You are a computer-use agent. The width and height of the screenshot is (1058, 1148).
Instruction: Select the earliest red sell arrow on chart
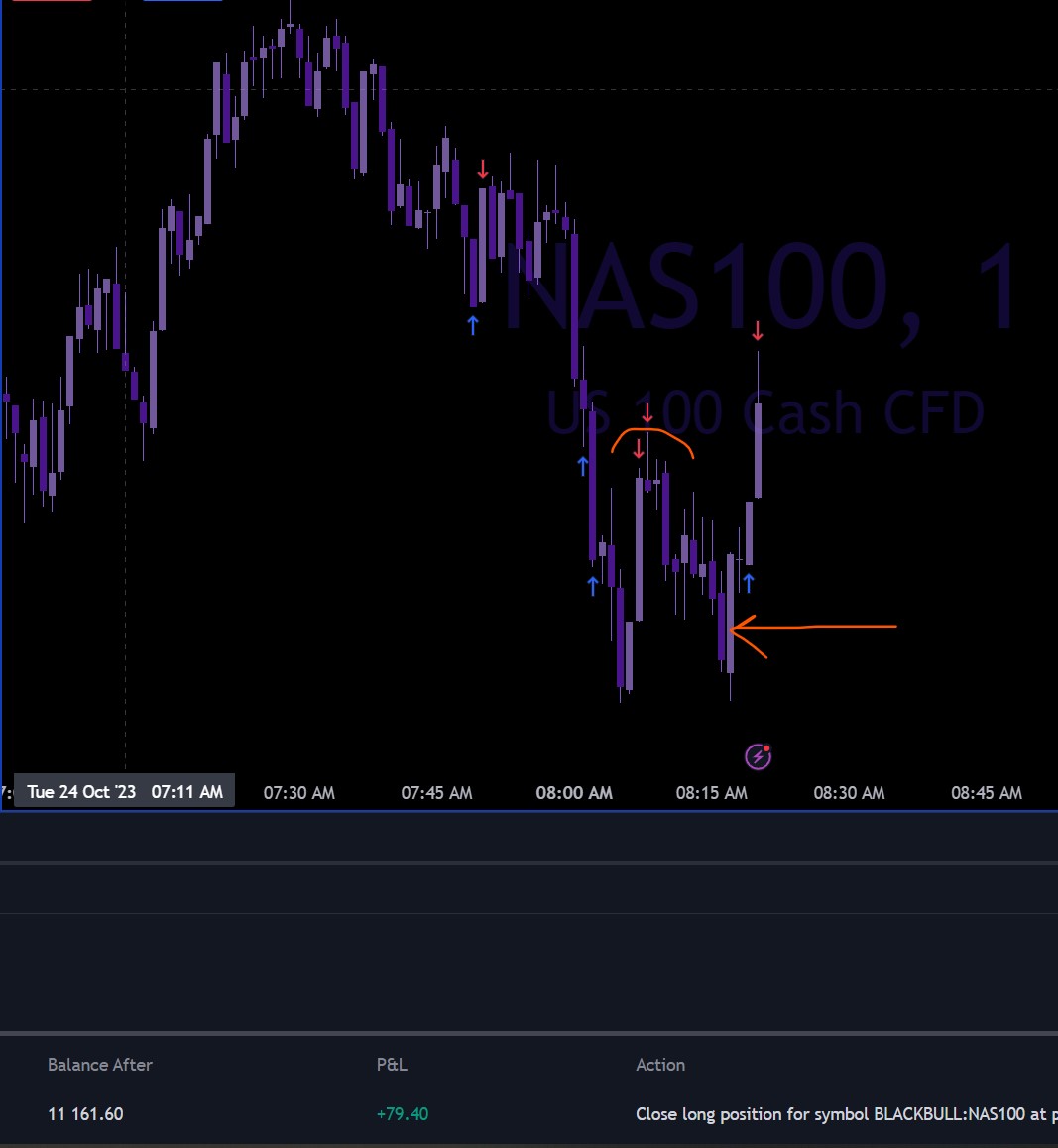pos(483,170)
